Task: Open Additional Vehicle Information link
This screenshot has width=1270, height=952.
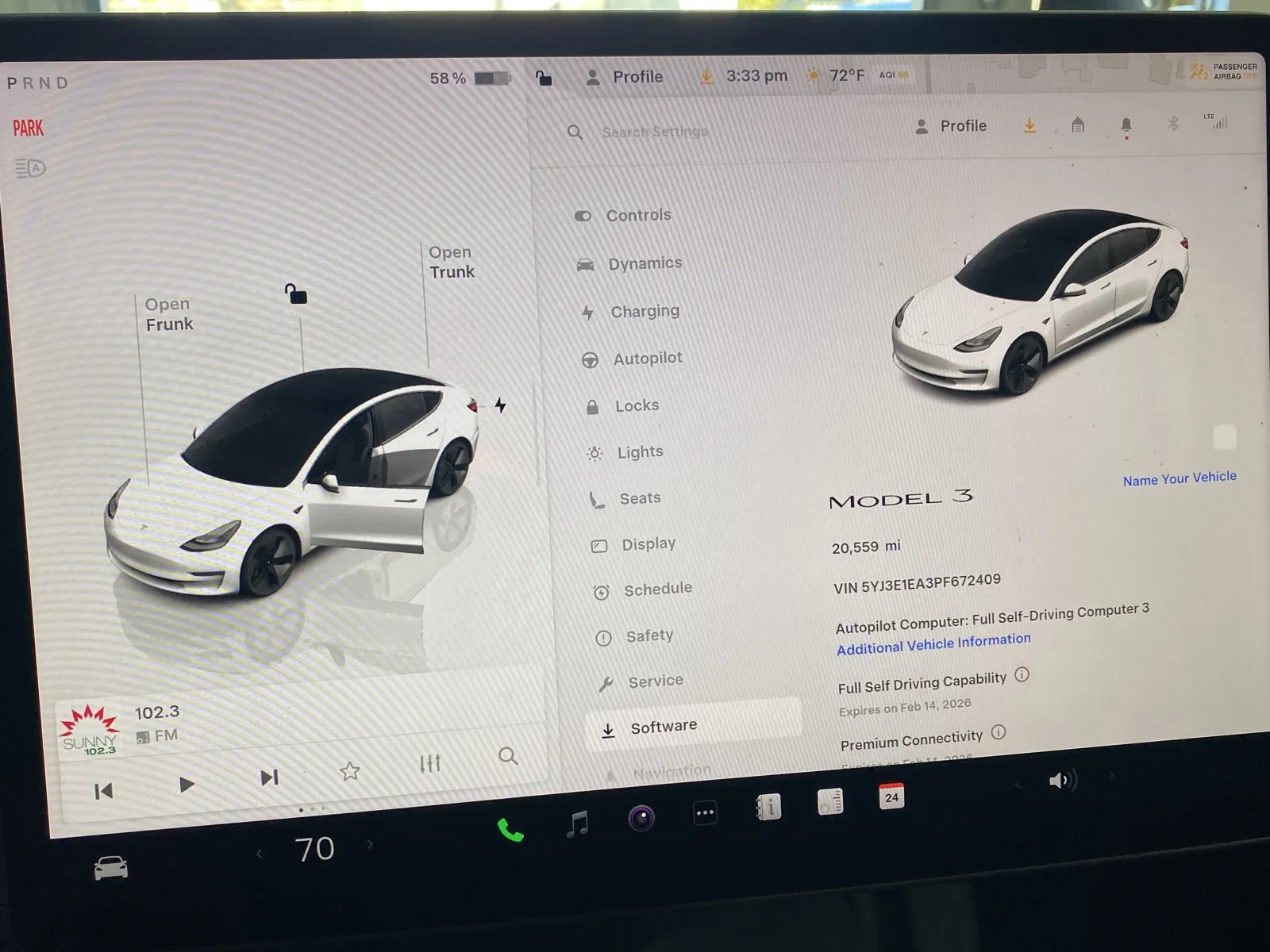Action: (x=933, y=643)
